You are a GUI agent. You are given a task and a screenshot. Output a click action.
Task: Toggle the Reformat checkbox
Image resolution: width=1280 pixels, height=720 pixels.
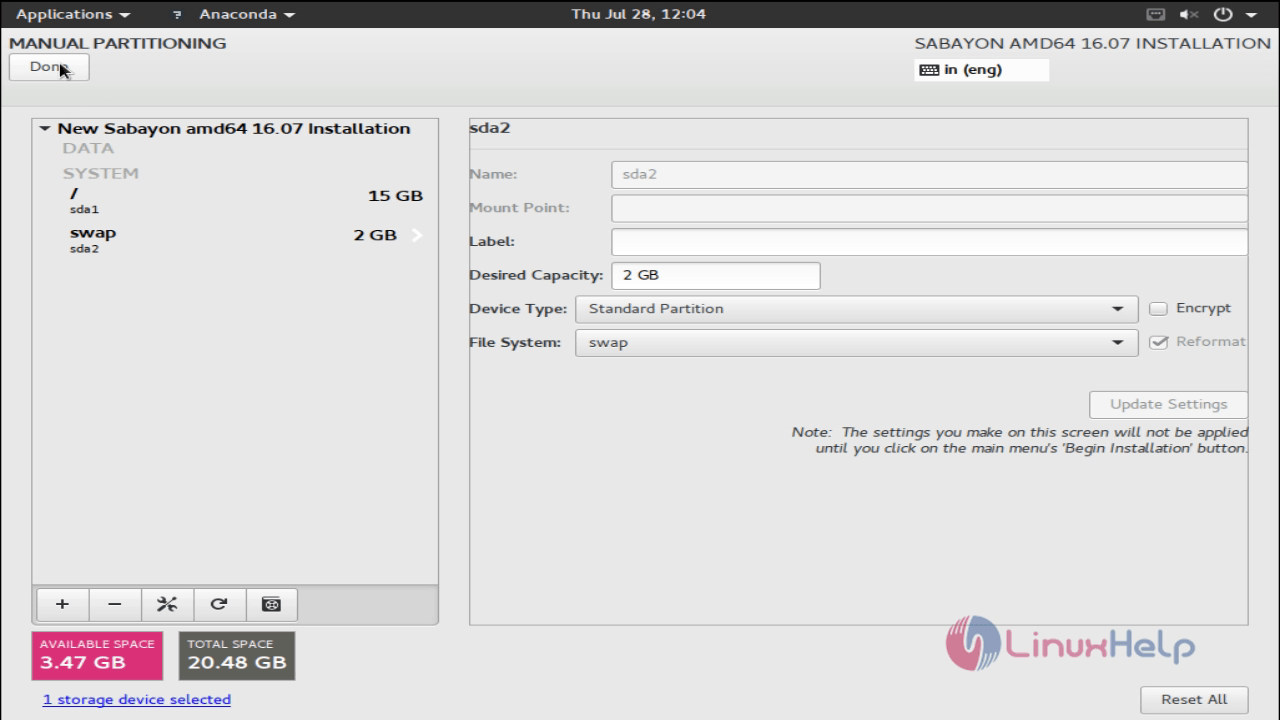[x=1159, y=342]
